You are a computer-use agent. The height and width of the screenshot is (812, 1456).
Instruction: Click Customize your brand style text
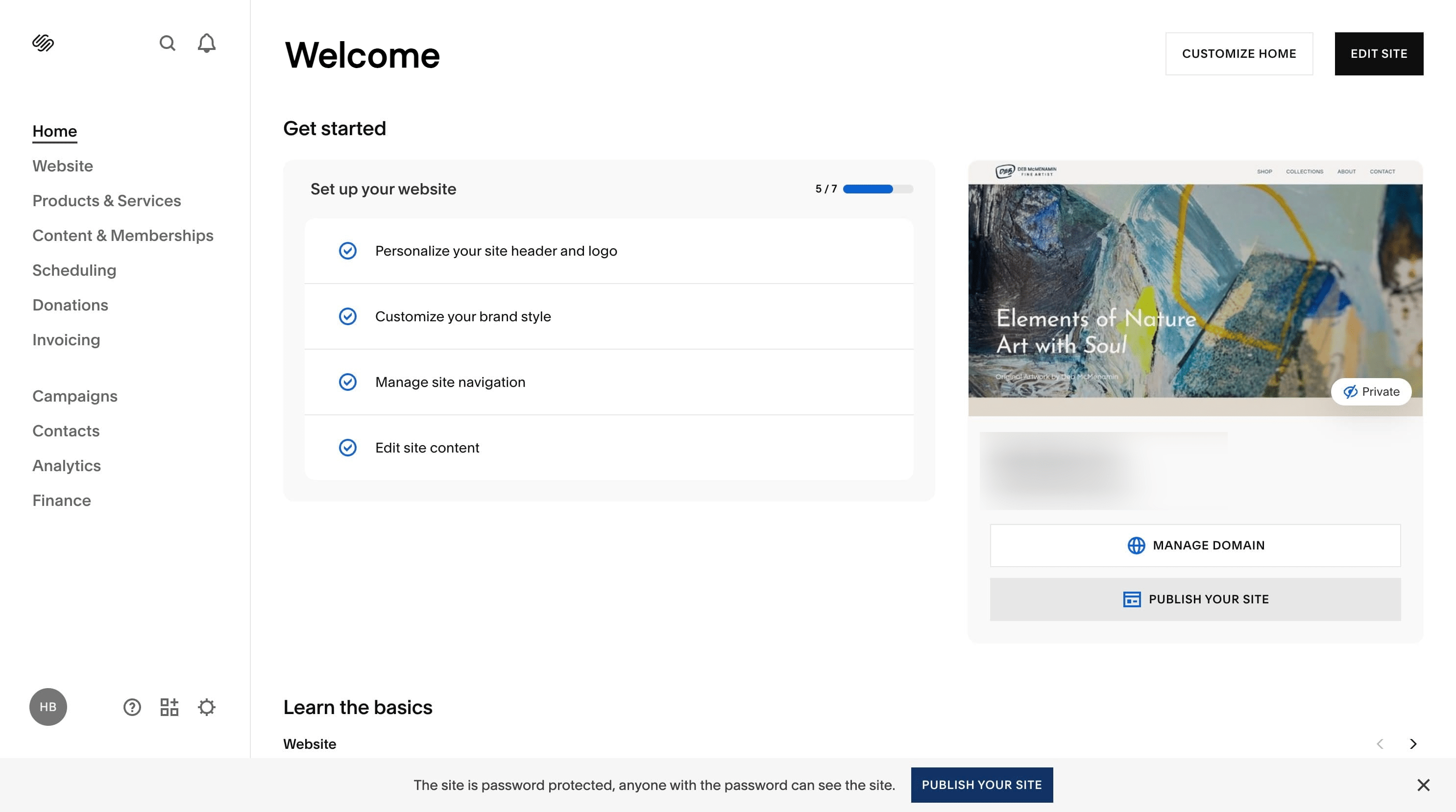pyautogui.click(x=463, y=316)
